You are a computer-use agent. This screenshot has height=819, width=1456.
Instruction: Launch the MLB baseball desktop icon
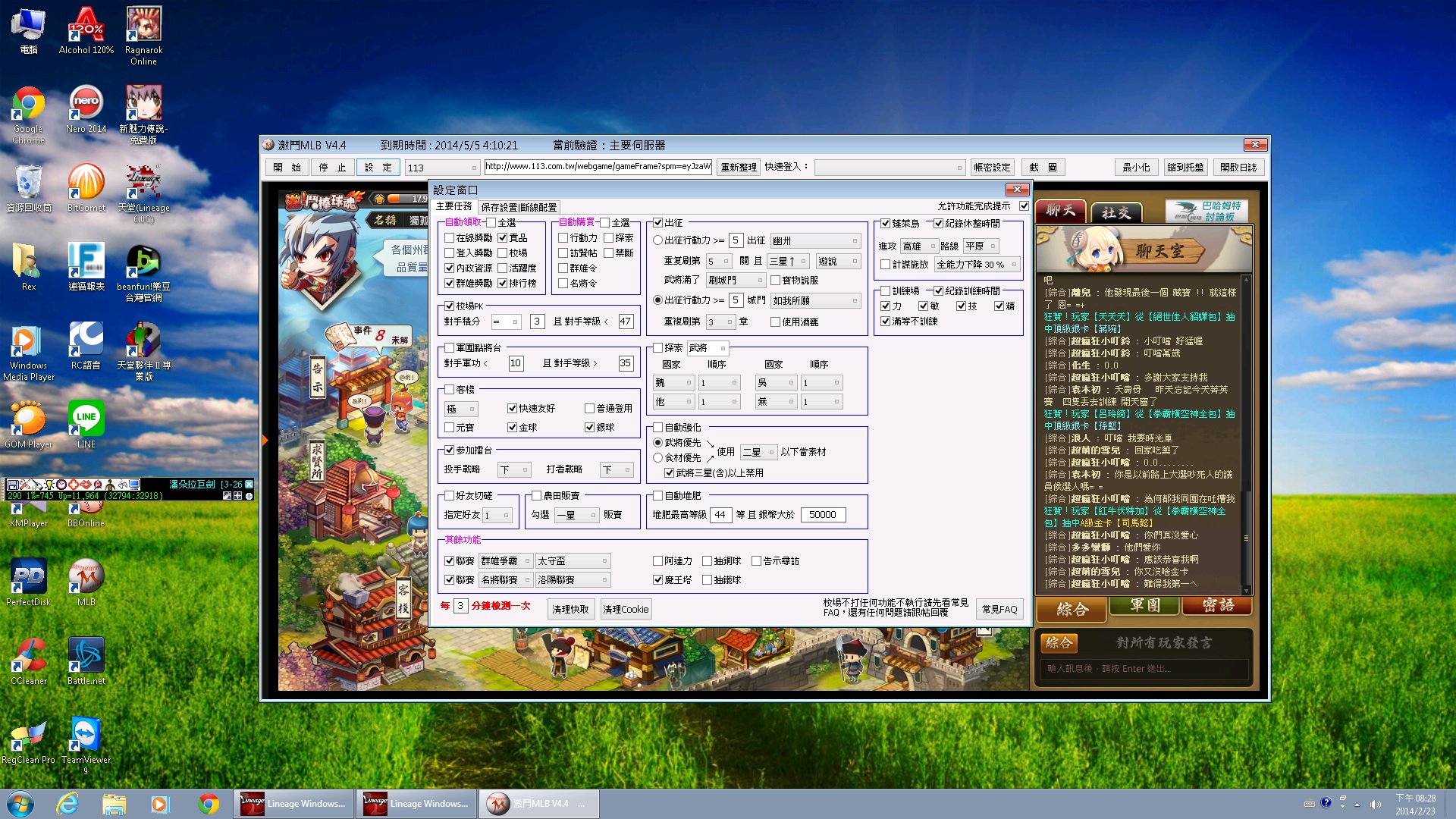pos(86,582)
